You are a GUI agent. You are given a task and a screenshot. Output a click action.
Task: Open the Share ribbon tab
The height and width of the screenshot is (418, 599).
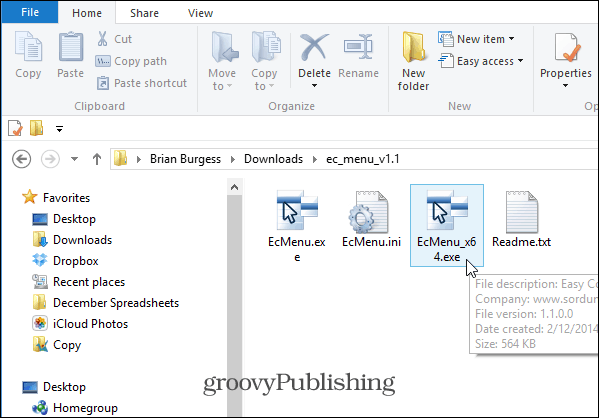pos(144,13)
